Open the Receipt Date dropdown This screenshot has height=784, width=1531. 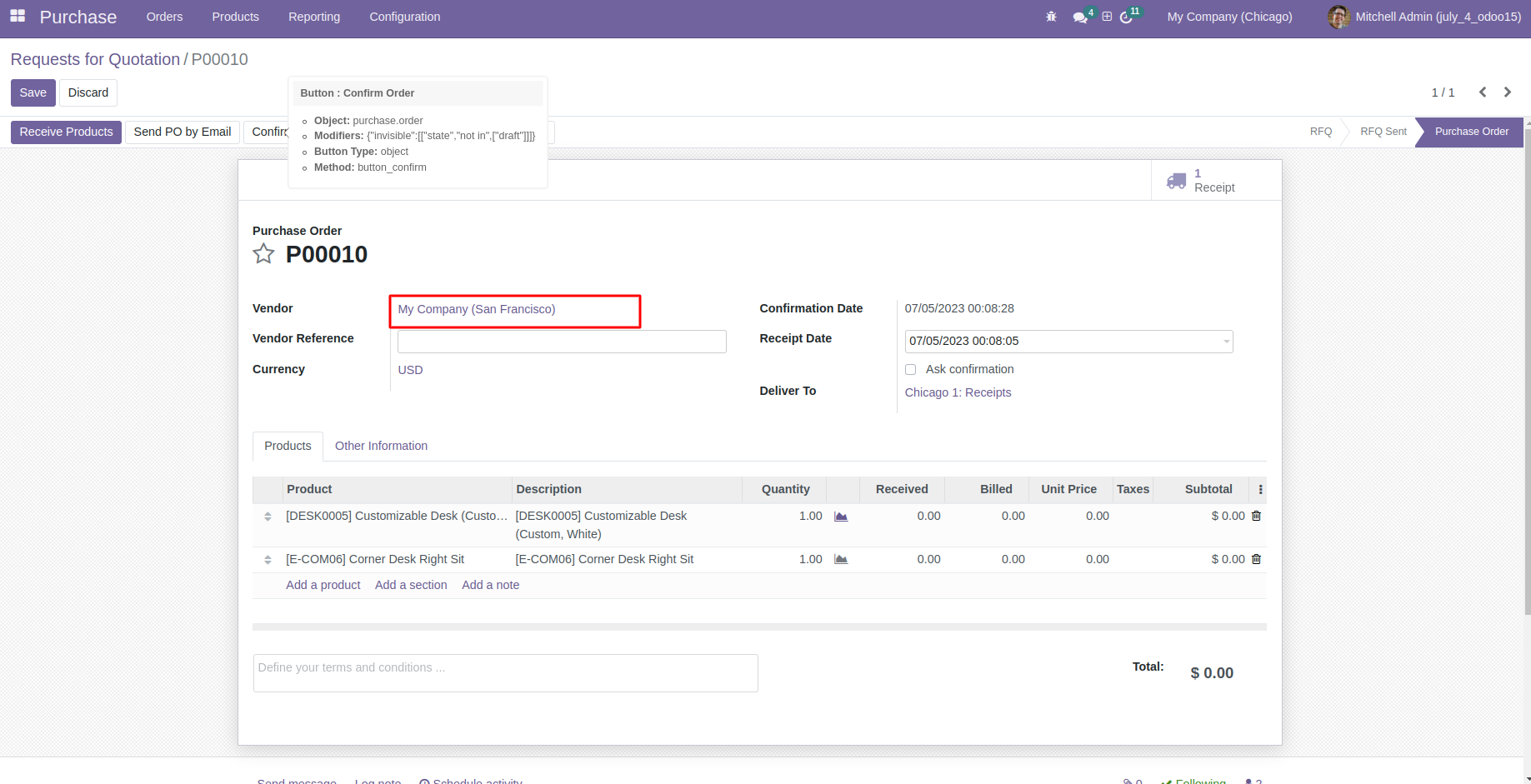click(1226, 342)
